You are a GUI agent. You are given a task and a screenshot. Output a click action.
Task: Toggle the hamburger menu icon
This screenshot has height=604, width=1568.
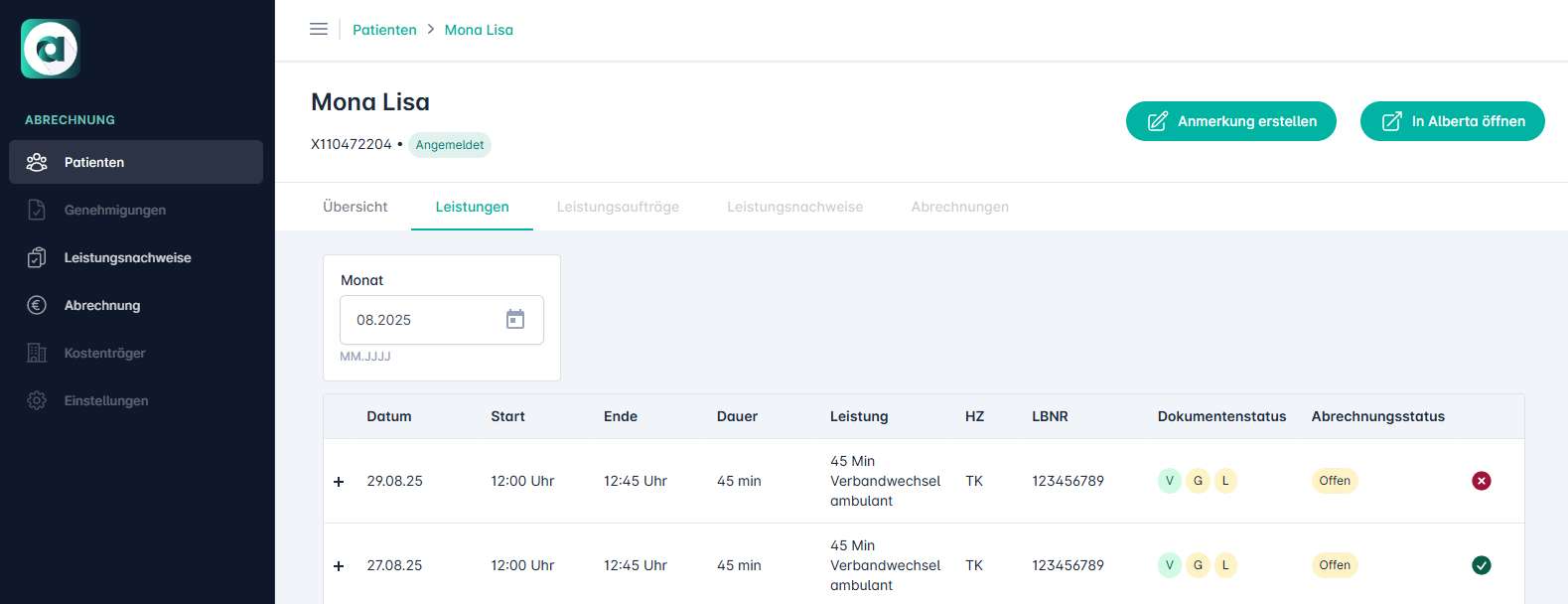tap(319, 30)
